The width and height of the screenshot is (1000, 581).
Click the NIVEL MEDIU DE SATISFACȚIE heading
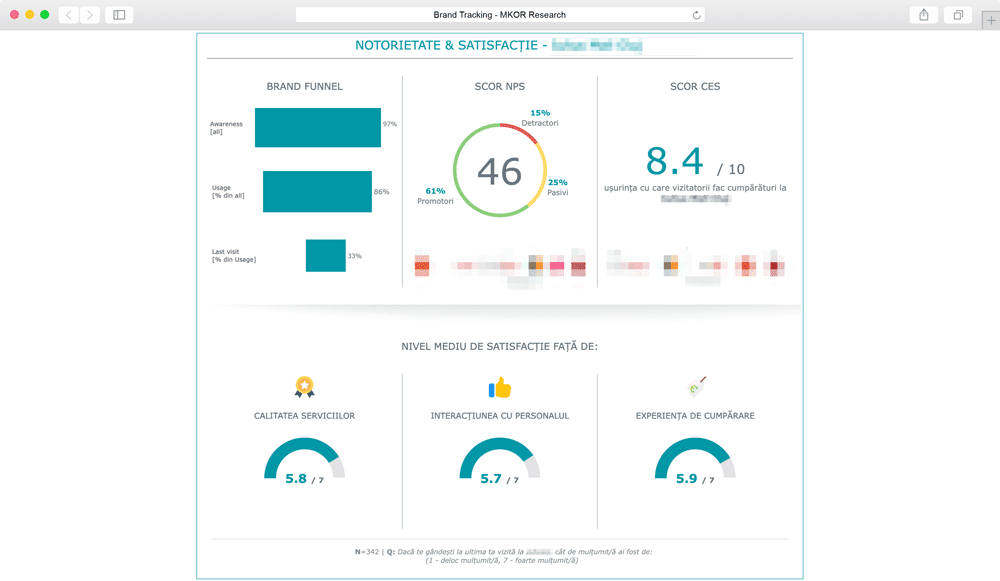(x=499, y=346)
